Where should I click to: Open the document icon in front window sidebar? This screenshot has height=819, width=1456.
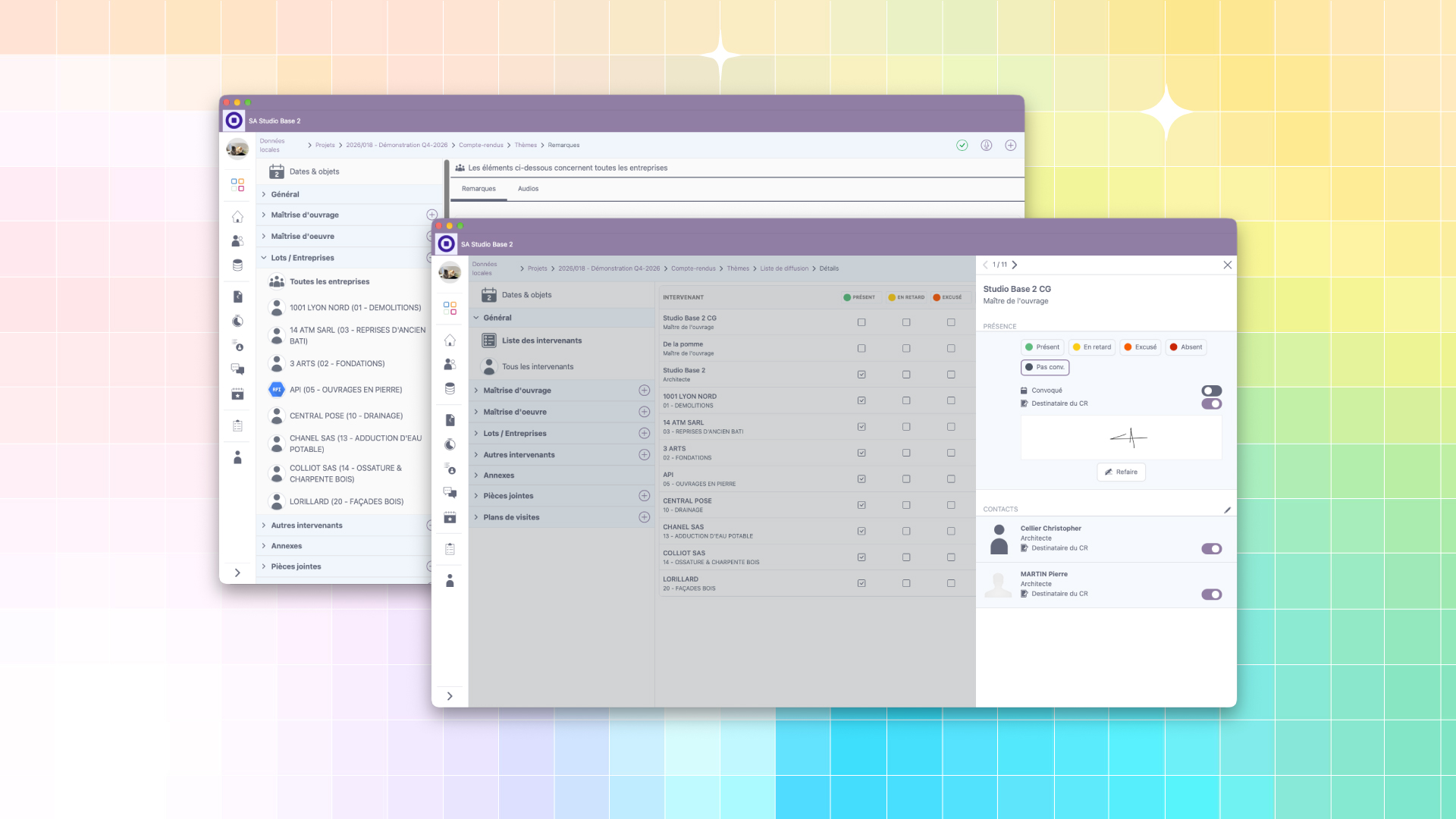coord(450,420)
